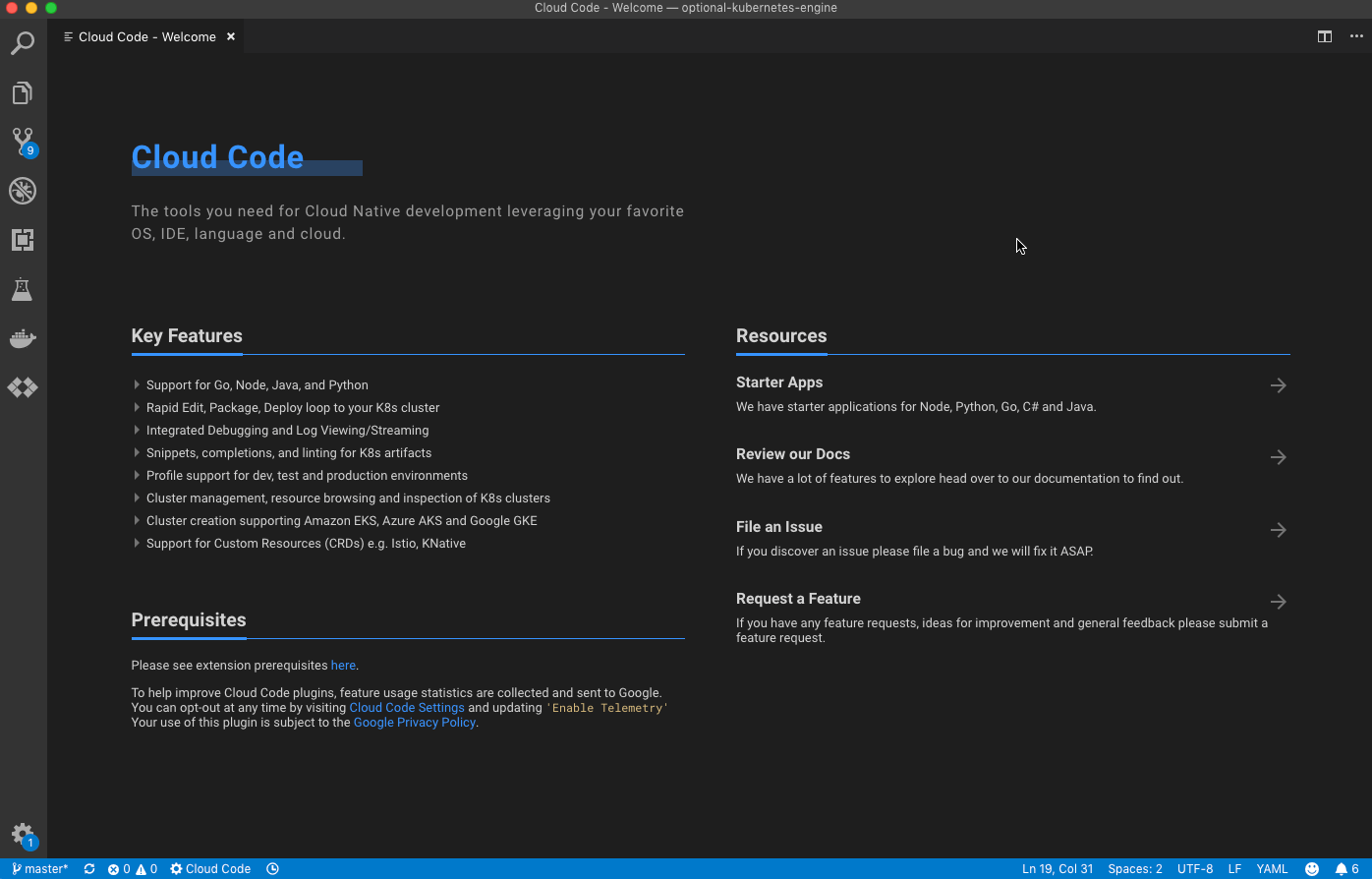Open the Explorer files view
This screenshot has height=879, width=1372.
(23, 93)
